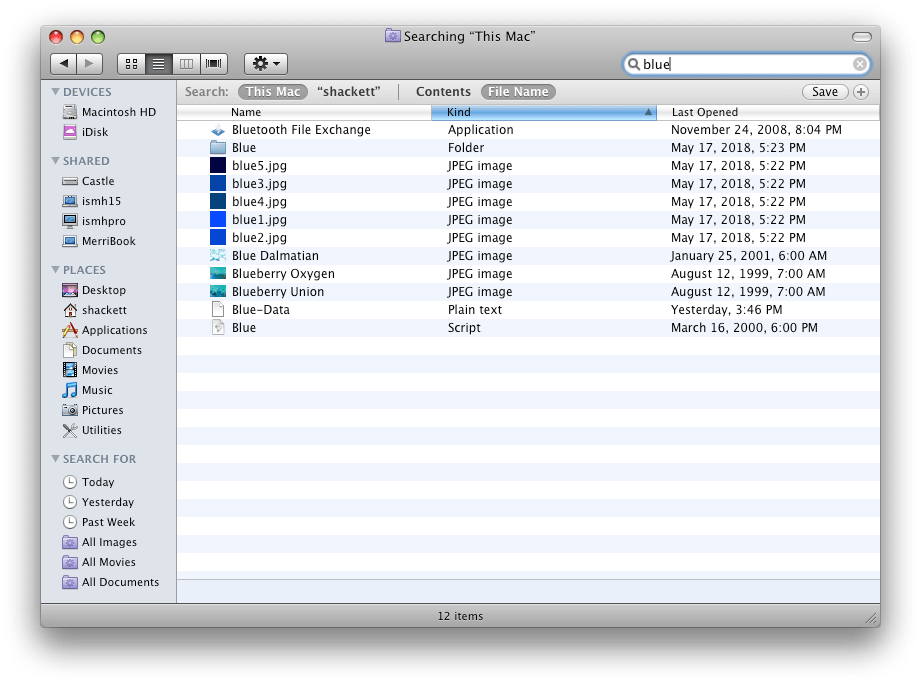The width and height of the screenshot is (921, 683).
Task: Collapse the SEARCH FOR sidebar section
Action: (55, 459)
